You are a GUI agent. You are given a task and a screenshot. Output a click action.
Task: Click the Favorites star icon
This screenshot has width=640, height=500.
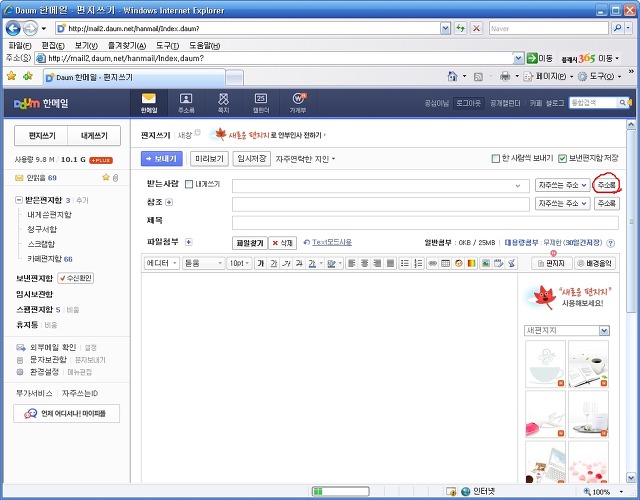tap(11, 76)
